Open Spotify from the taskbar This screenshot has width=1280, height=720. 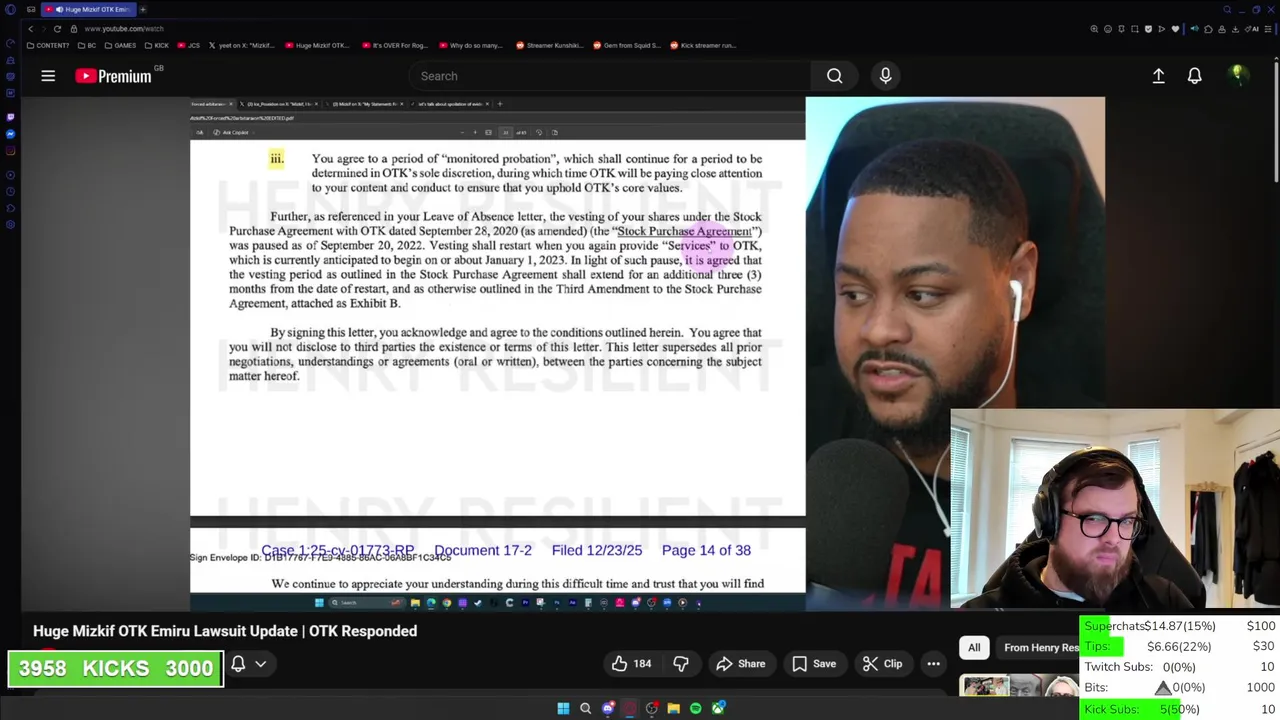pyautogui.click(x=695, y=708)
